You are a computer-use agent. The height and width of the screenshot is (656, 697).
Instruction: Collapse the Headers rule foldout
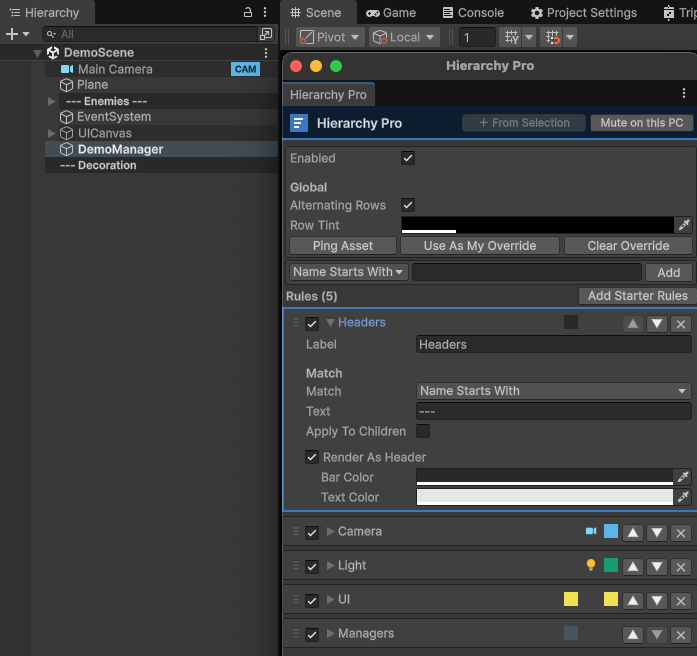click(330, 323)
